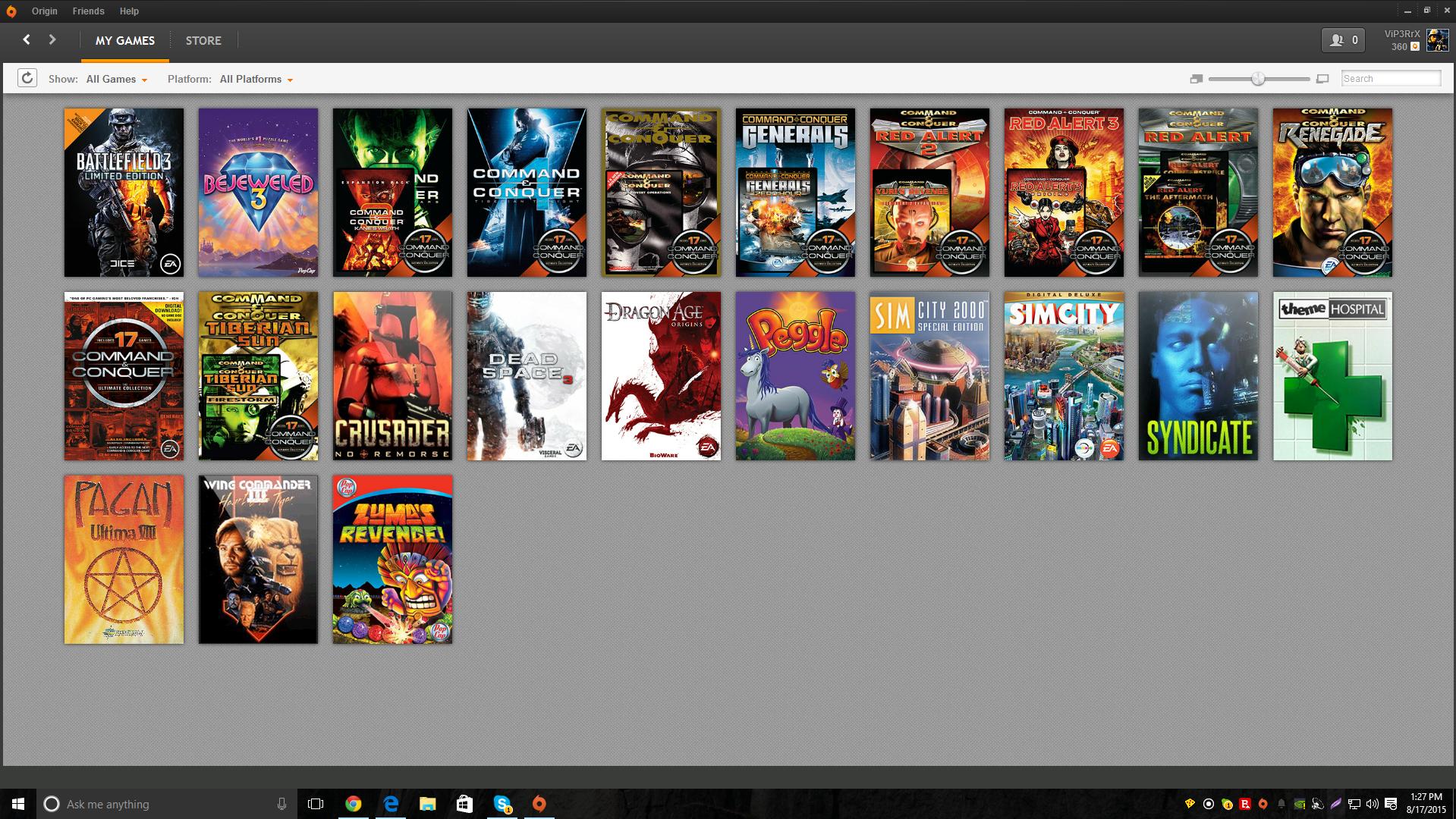Select the Theme Hospital game tile
The height and width of the screenshot is (819, 1456).
[1332, 376]
